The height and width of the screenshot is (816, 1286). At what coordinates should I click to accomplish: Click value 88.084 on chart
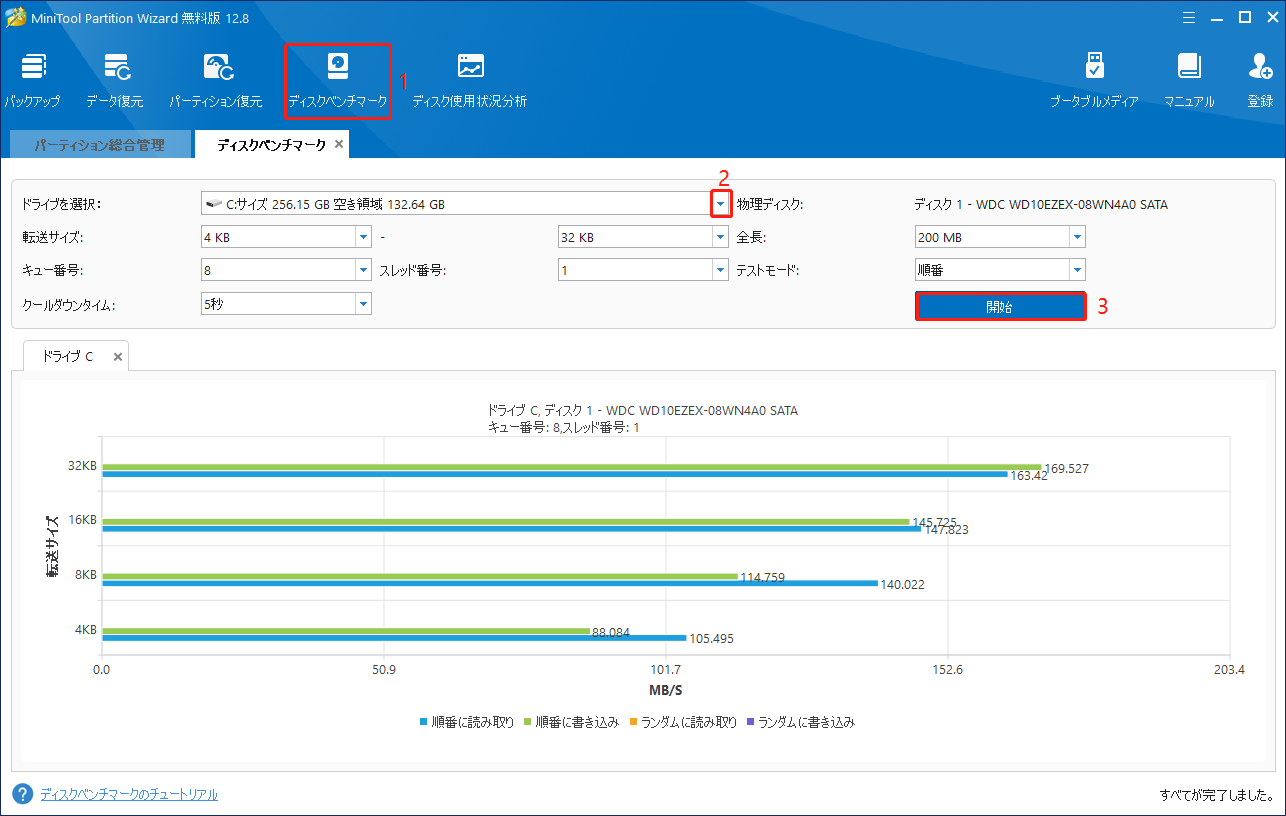coord(611,632)
